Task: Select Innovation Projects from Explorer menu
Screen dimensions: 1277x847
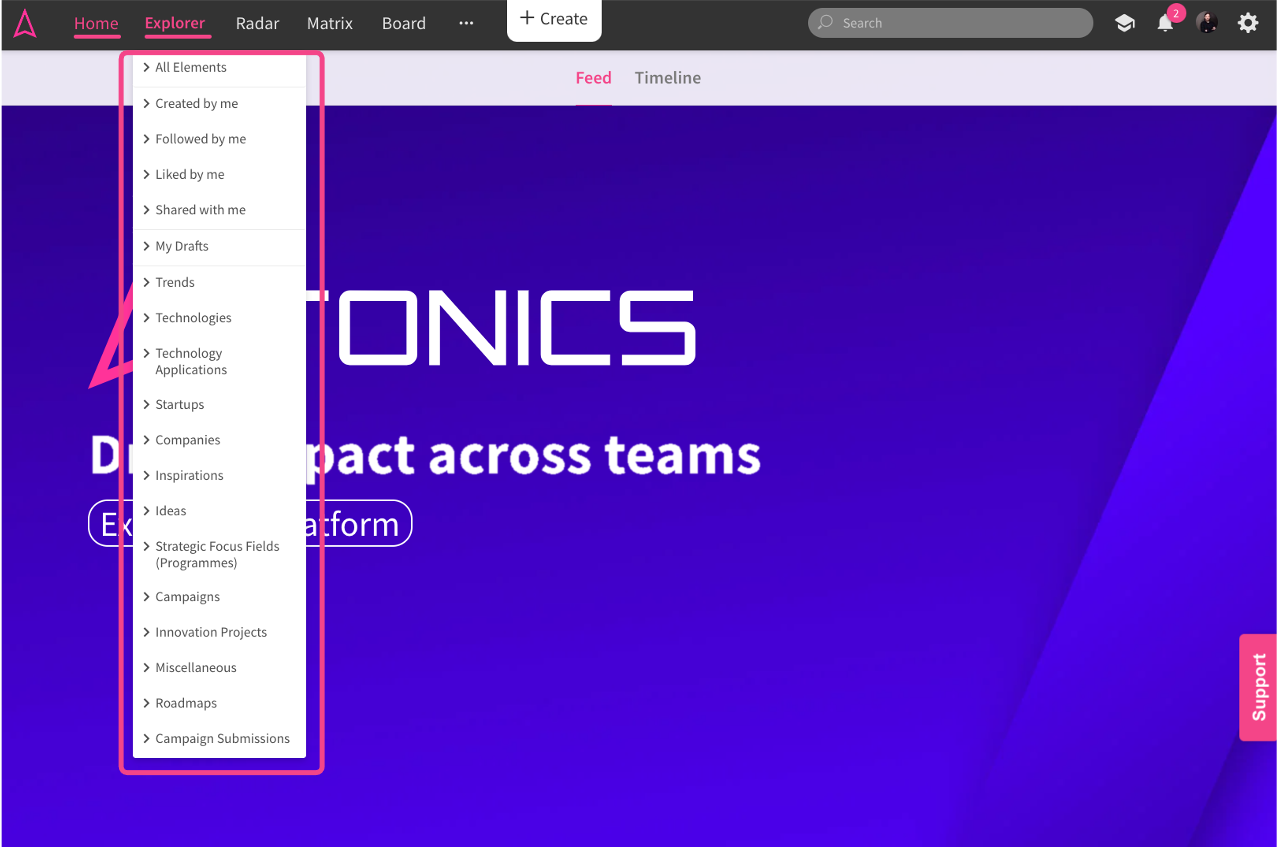Action: coord(211,633)
